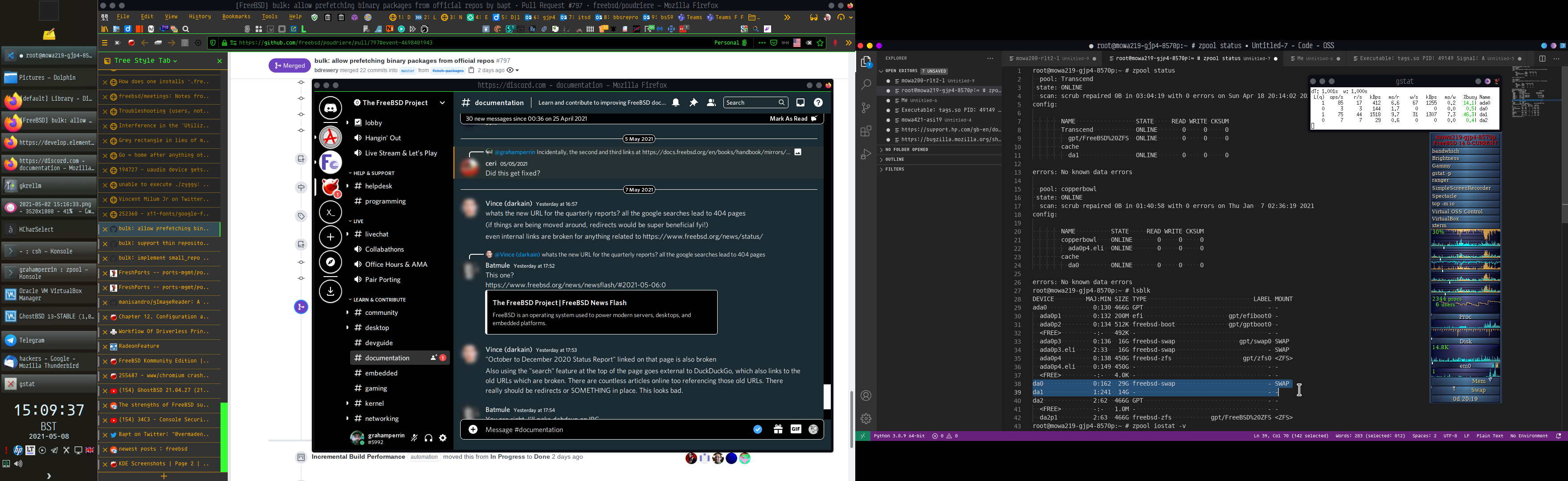
Task: Open the freebsd.org newsflash link
Action: [x=575, y=285]
